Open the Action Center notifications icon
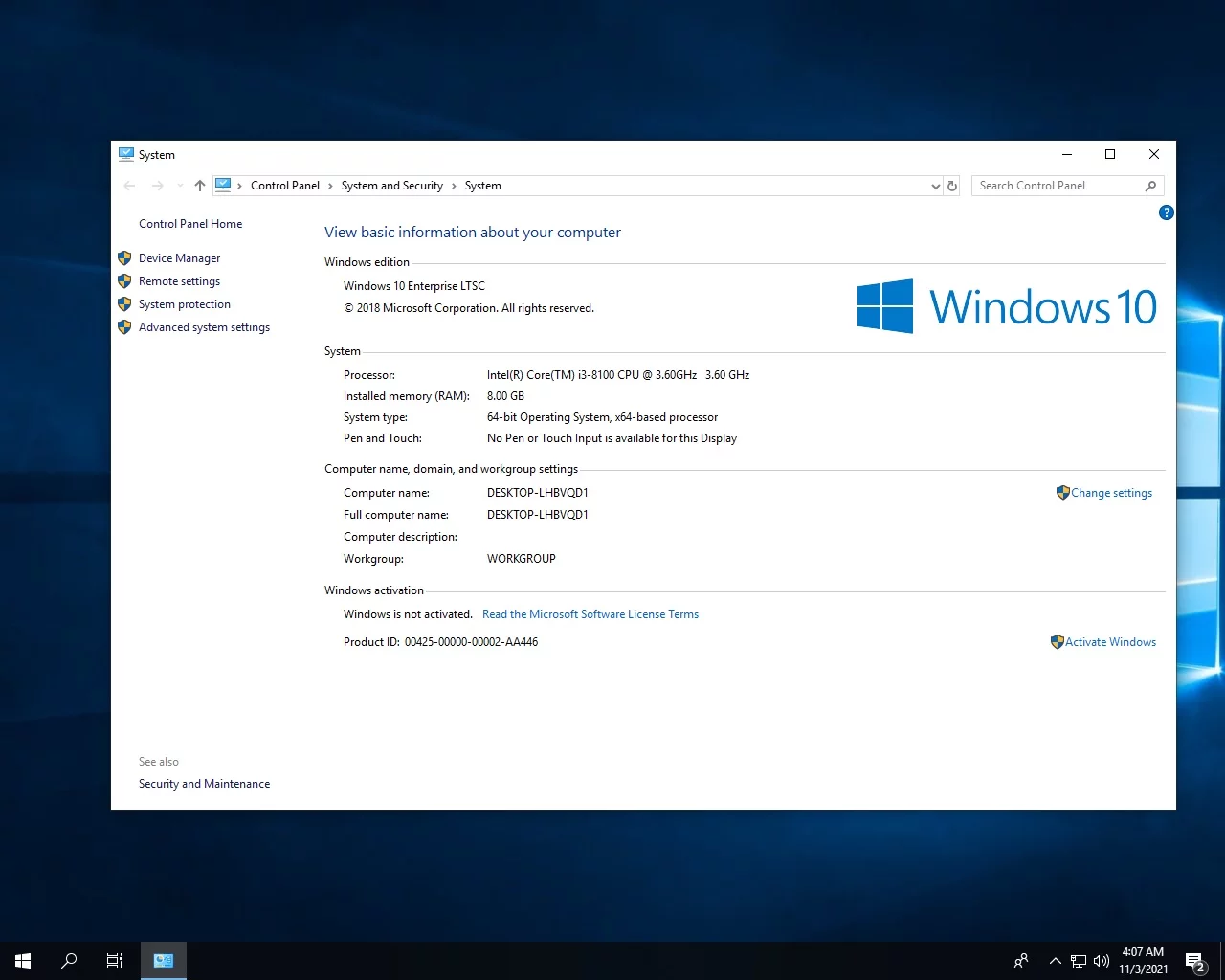The height and width of the screenshot is (980, 1225). (x=1194, y=961)
